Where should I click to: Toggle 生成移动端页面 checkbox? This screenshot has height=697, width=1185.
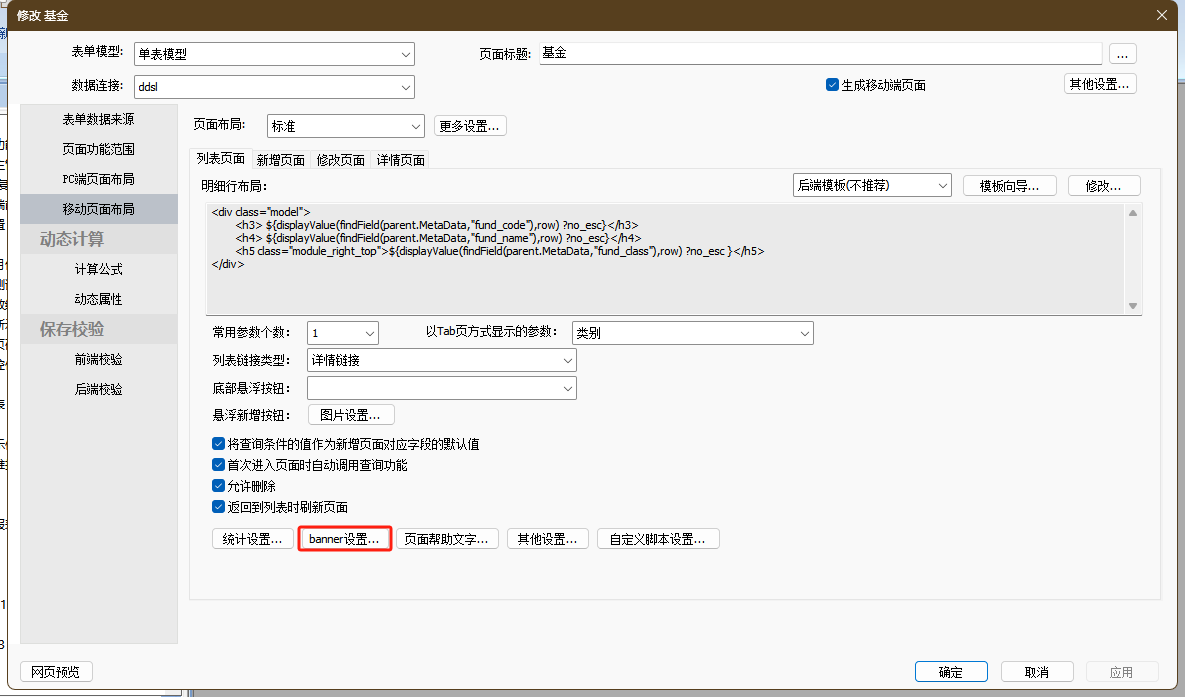(x=832, y=85)
